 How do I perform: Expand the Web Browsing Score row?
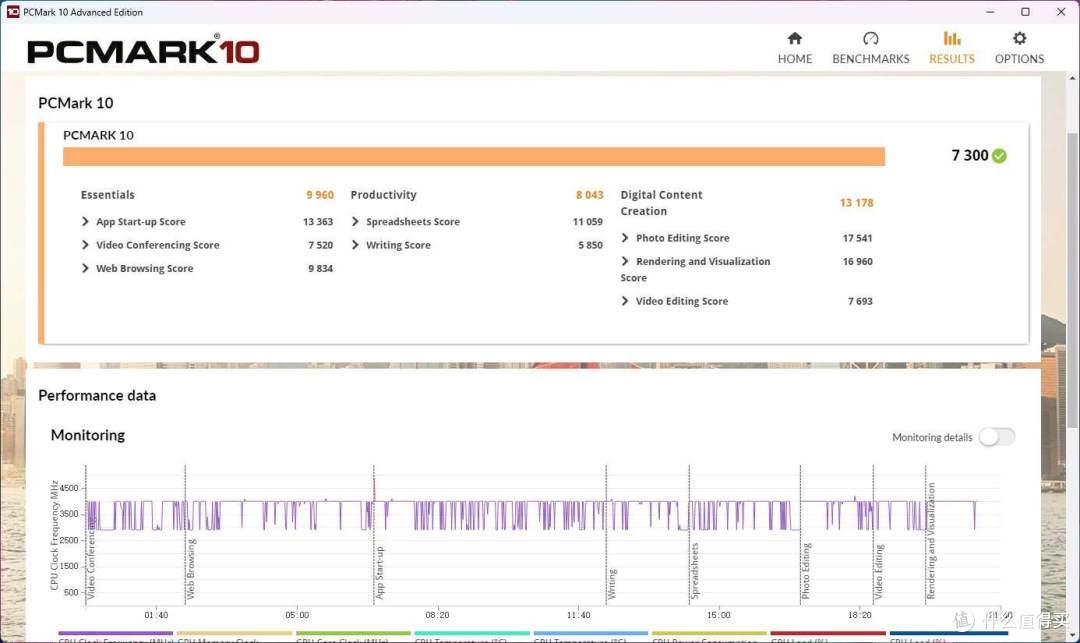click(x=86, y=268)
